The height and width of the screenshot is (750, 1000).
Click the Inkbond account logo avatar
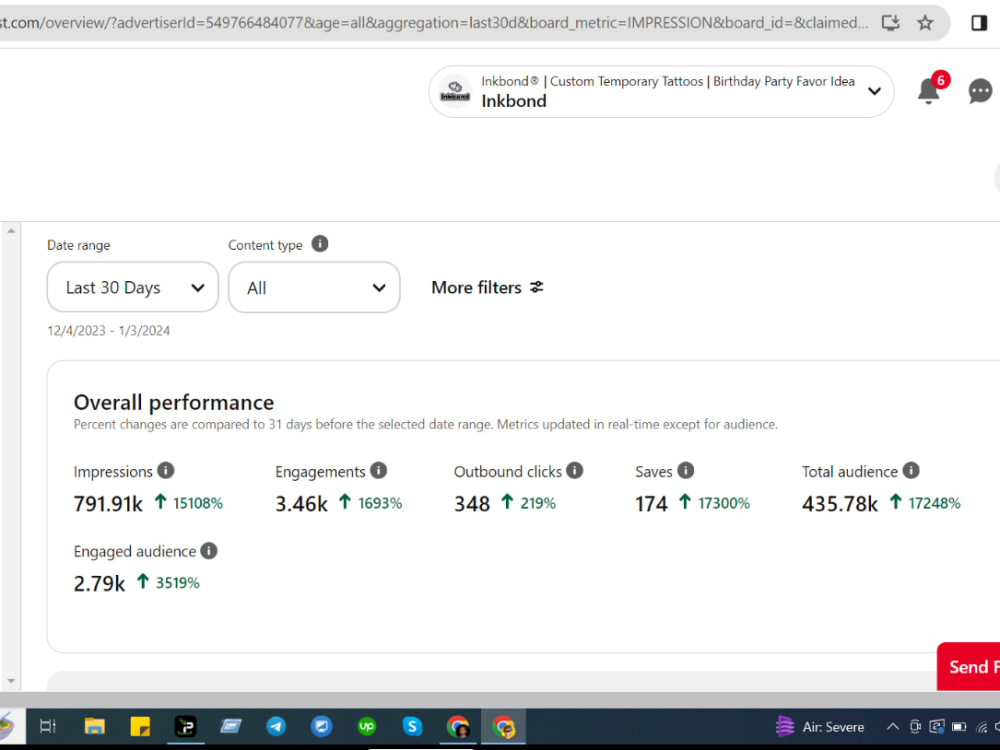pos(455,91)
